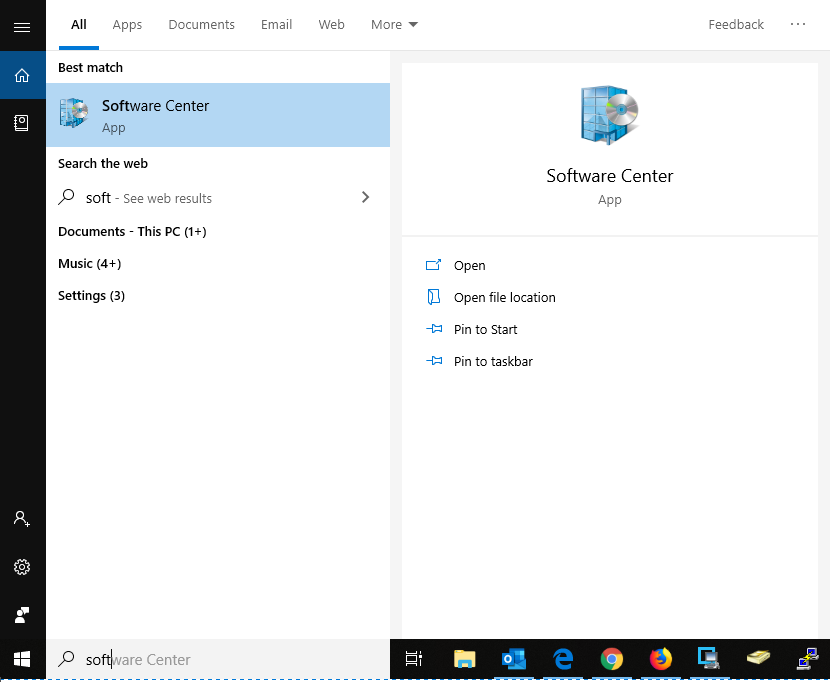Open Settings via the gear icon
Screen dimensions: 830x682
(x=22, y=567)
